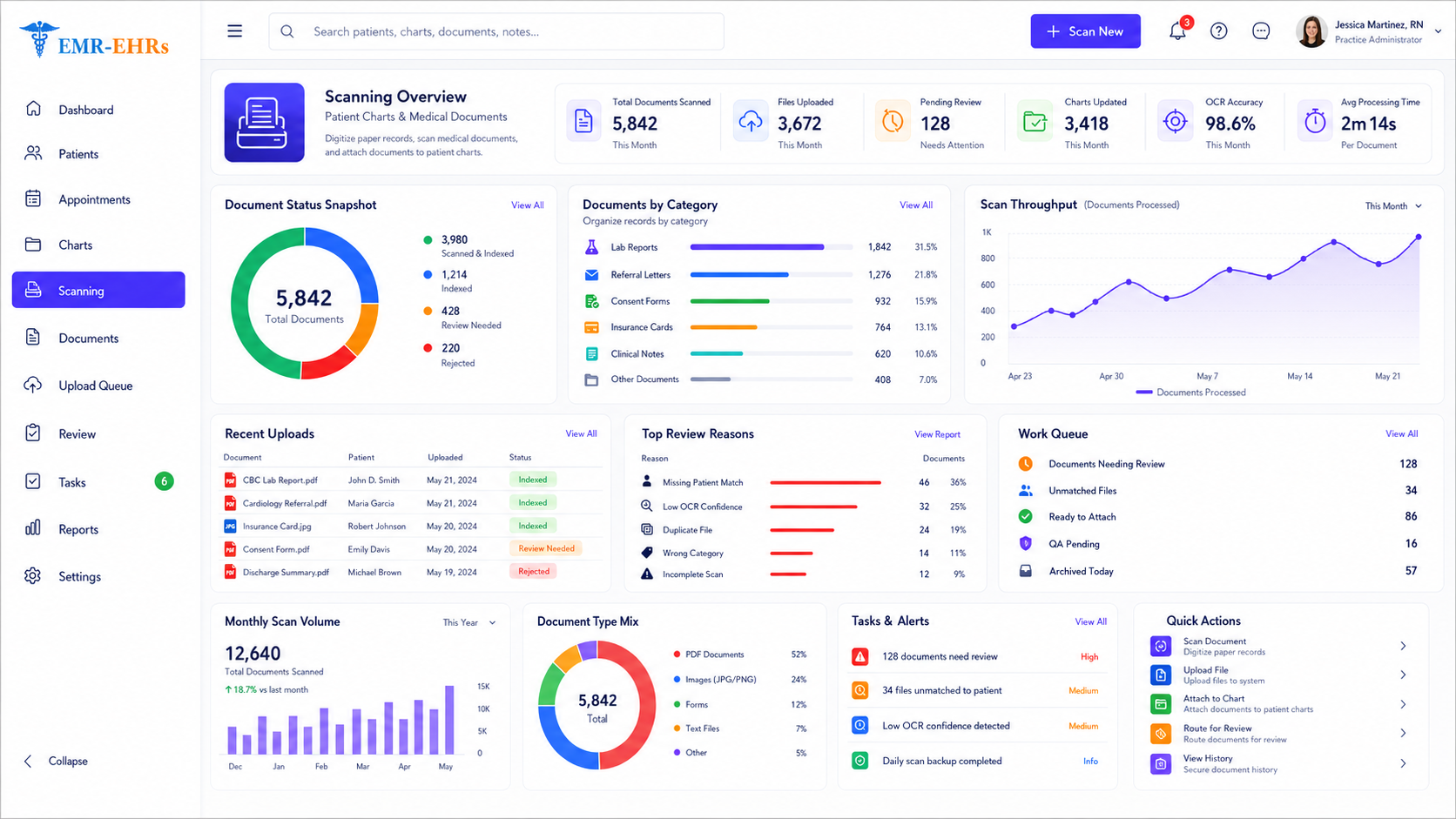Open the hamburger menu icon

click(x=234, y=31)
